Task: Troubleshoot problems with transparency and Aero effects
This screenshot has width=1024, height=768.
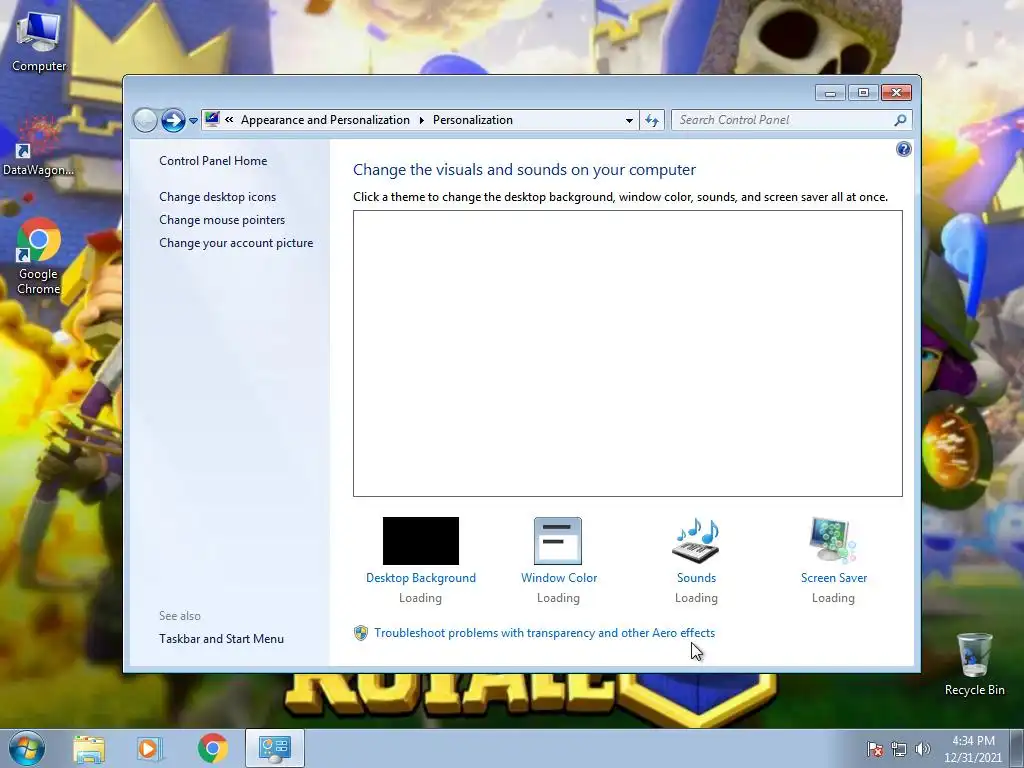Action: [545, 633]
